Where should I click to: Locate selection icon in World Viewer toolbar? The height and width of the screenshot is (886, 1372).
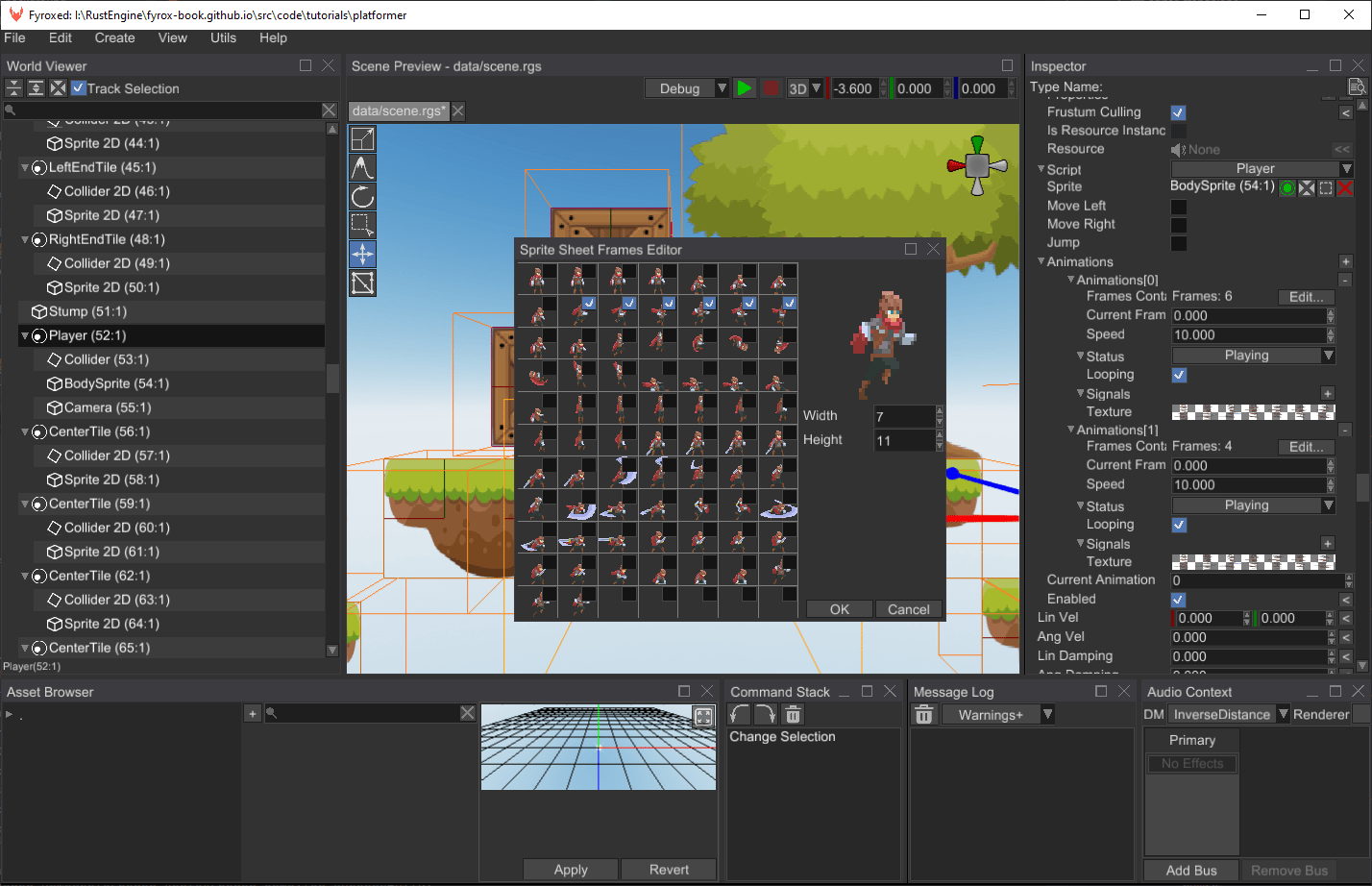[58, 88]
